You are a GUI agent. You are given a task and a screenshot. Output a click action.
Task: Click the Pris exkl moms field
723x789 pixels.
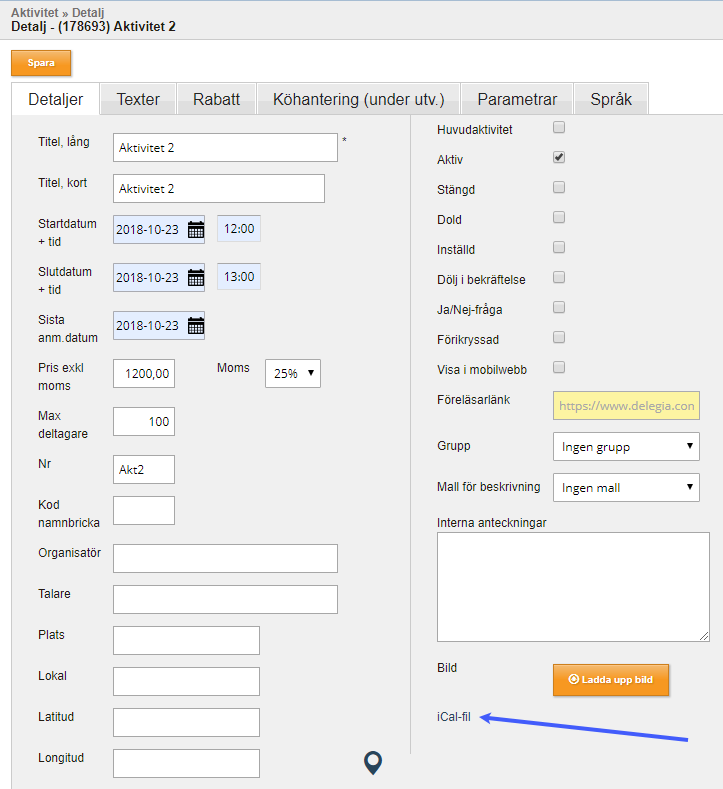[x=144, y=373]
